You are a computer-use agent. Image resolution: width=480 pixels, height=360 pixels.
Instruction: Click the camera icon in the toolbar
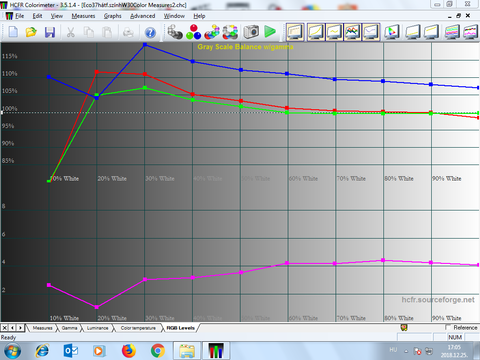251,32
